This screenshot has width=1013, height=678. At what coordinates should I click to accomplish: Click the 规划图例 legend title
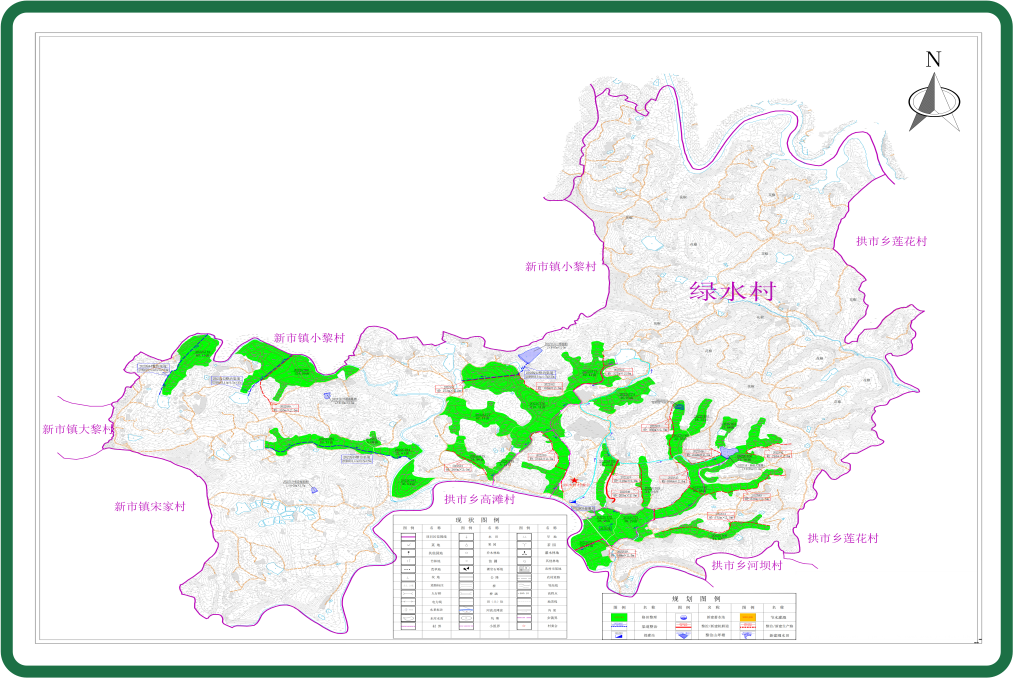(697, 598)
